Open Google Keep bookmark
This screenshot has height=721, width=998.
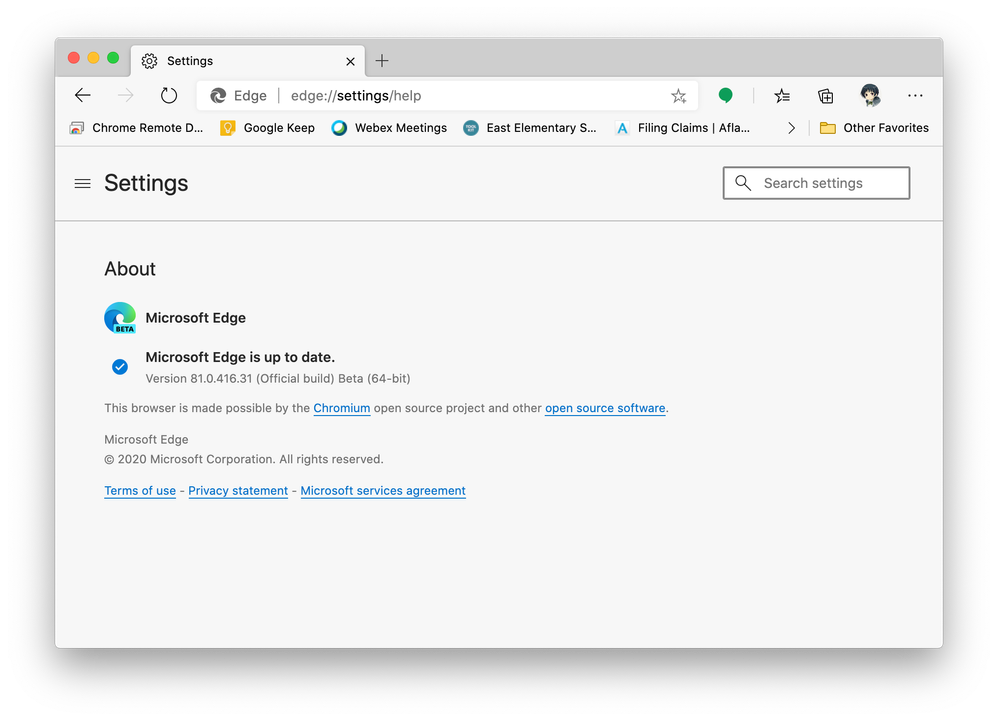(267, 128)
